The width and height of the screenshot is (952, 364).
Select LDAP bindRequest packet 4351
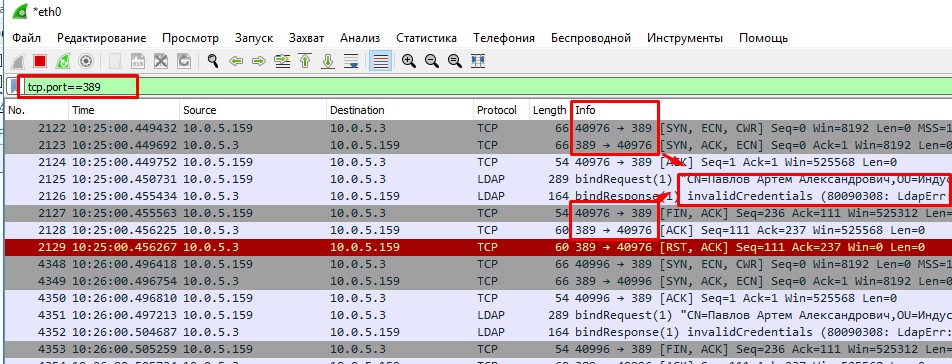coord(478,315)
